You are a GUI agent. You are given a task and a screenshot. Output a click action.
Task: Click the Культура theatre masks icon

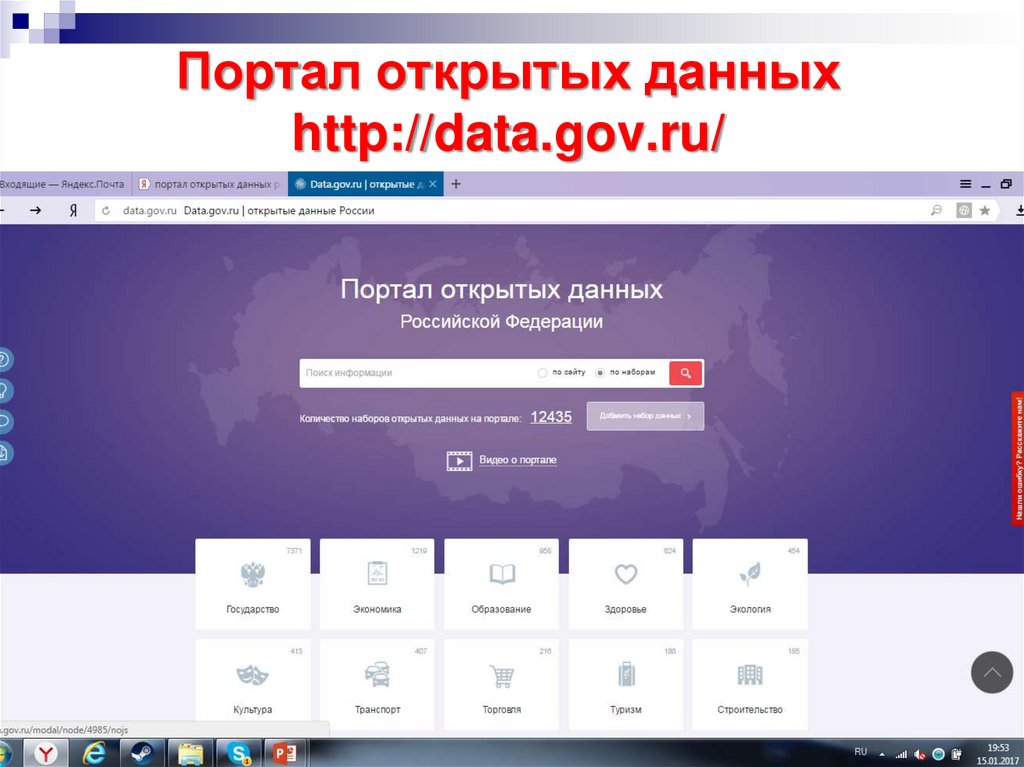coord(252,674)
